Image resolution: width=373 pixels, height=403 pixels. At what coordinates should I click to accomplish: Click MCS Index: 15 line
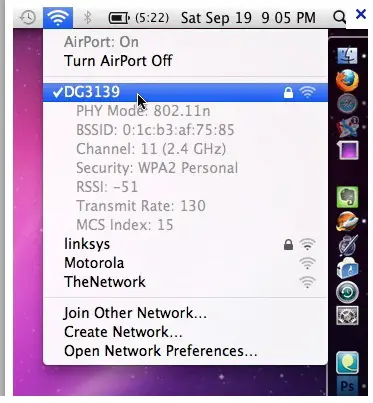pos(125,225)
